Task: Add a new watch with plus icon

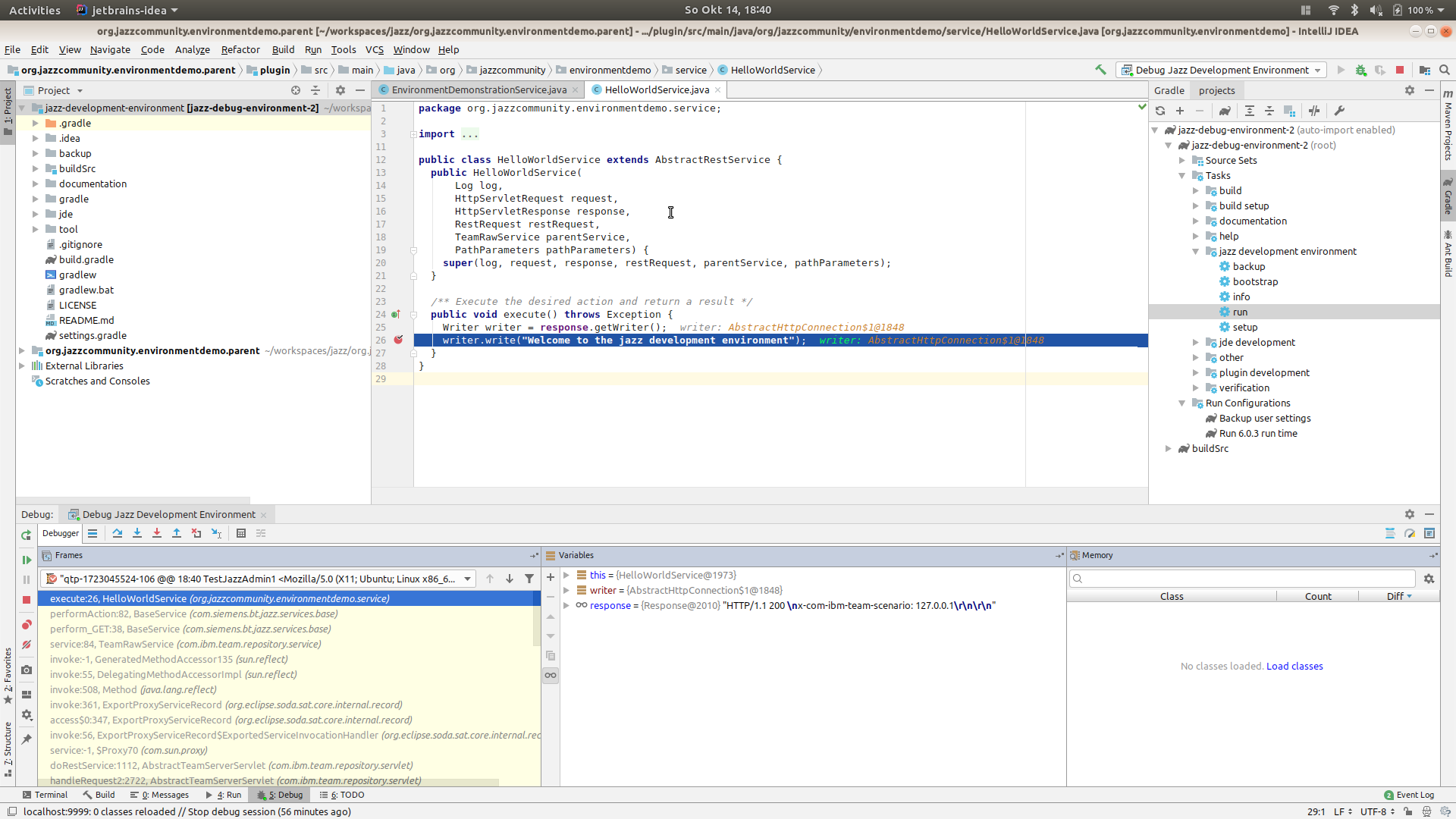Action: [x=551, y=578]
